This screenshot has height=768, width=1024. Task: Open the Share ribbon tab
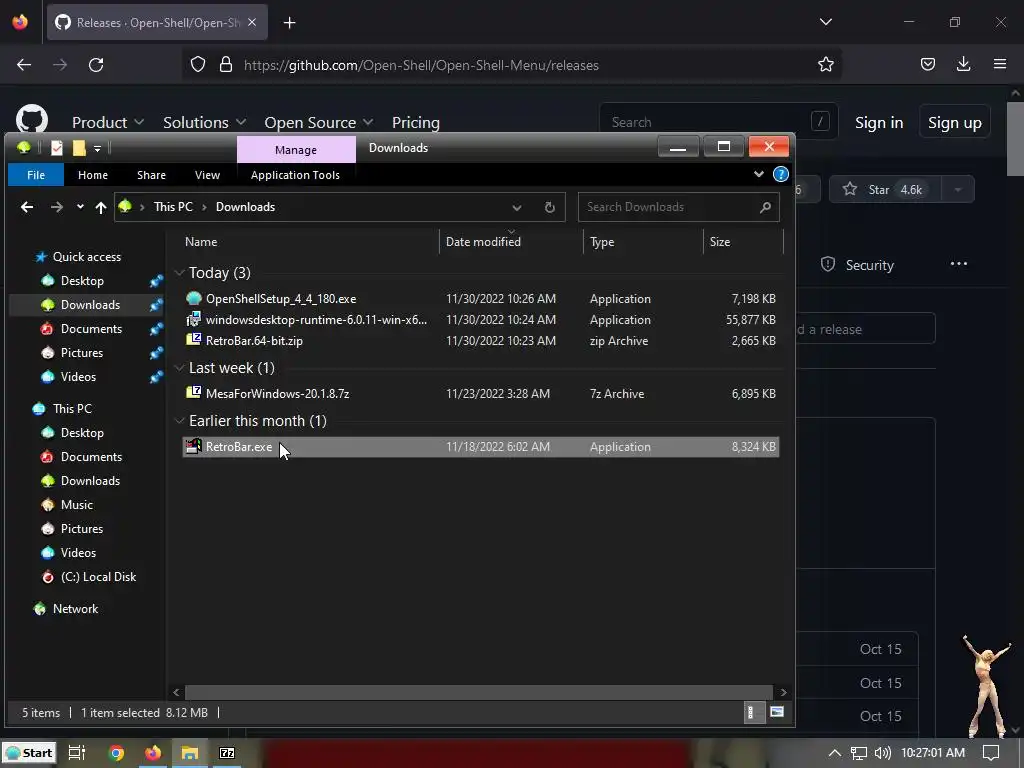[152, 175]
